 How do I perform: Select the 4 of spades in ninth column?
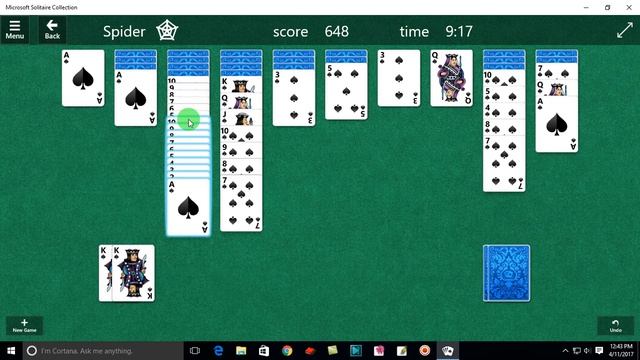click(x=504, y=111)
